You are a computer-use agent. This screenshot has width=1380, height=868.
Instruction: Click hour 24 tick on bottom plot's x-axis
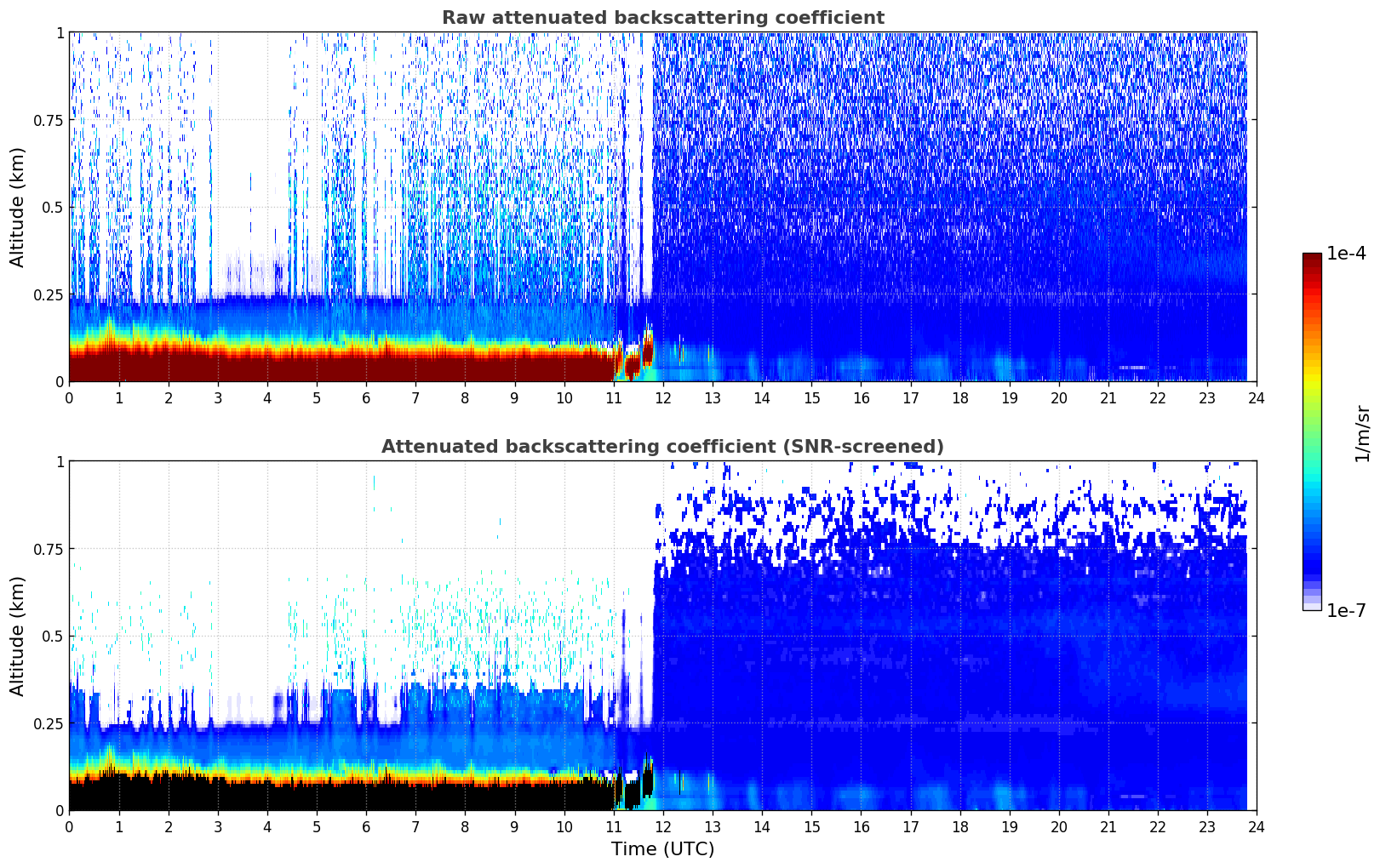[1256, 826]
